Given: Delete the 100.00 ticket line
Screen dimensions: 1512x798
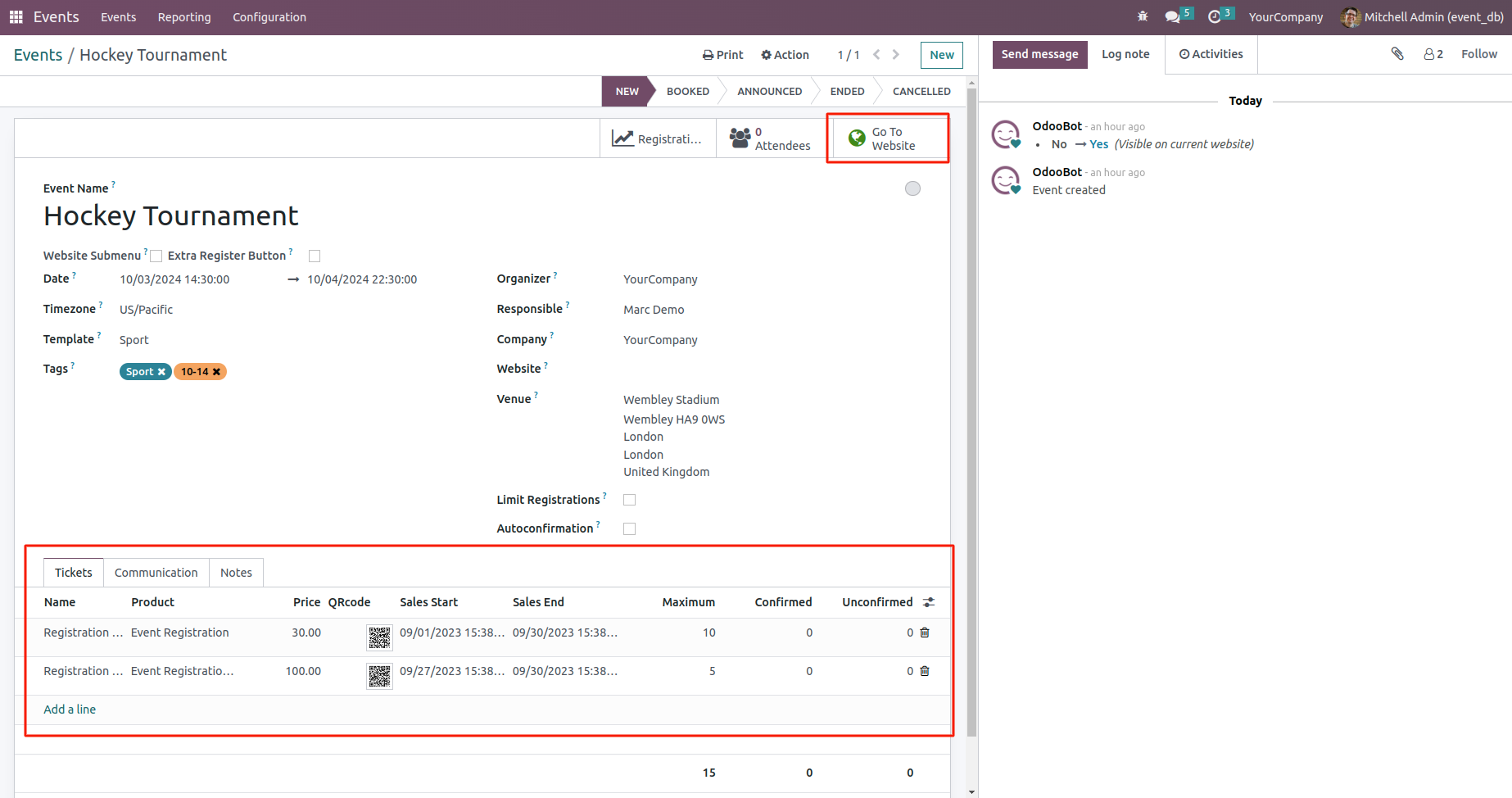Looking at the screenshot, I should coord(925,671).
